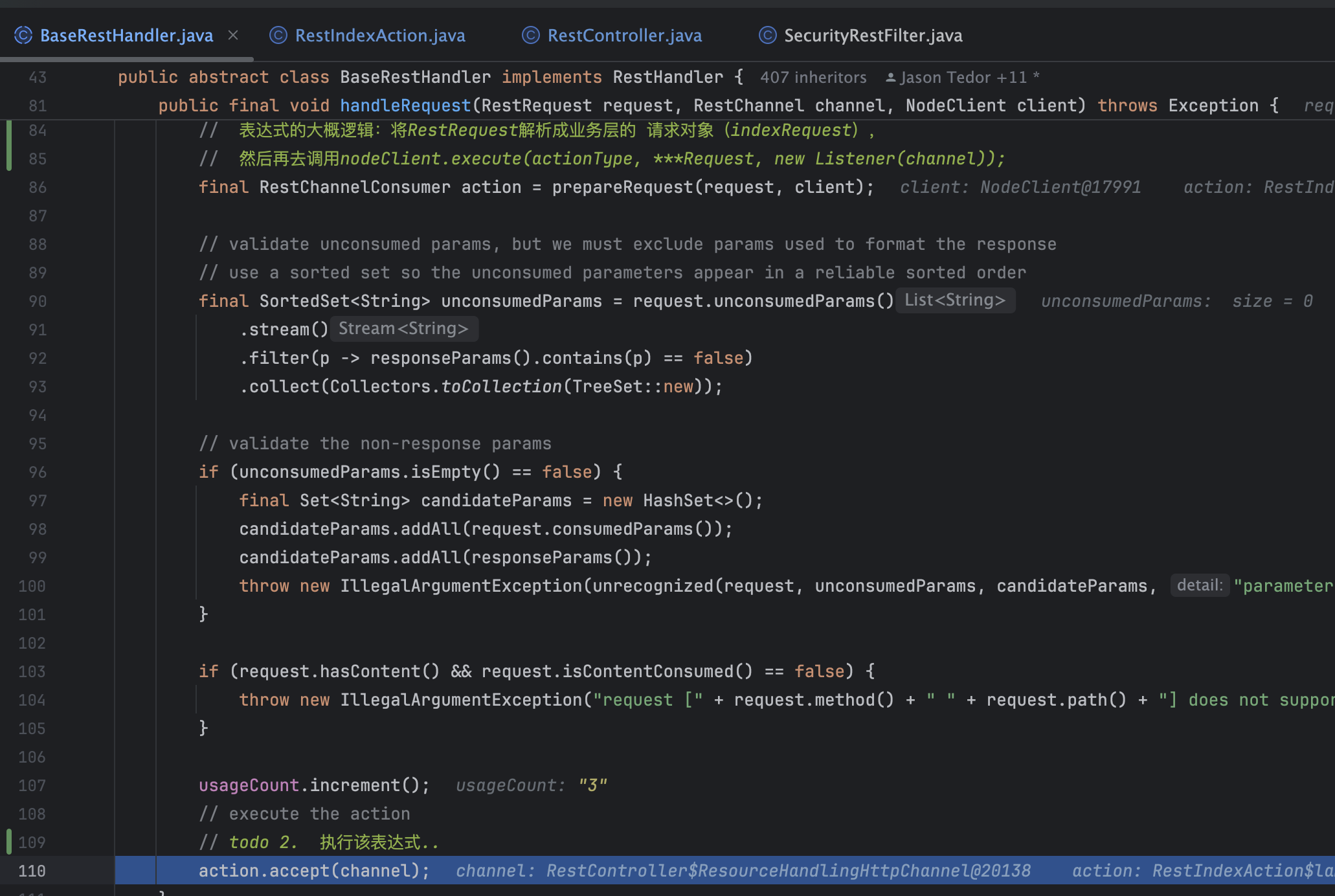Open the '407 inheritors' inlay hint
1335x896 pixels.
click(813, 78)
